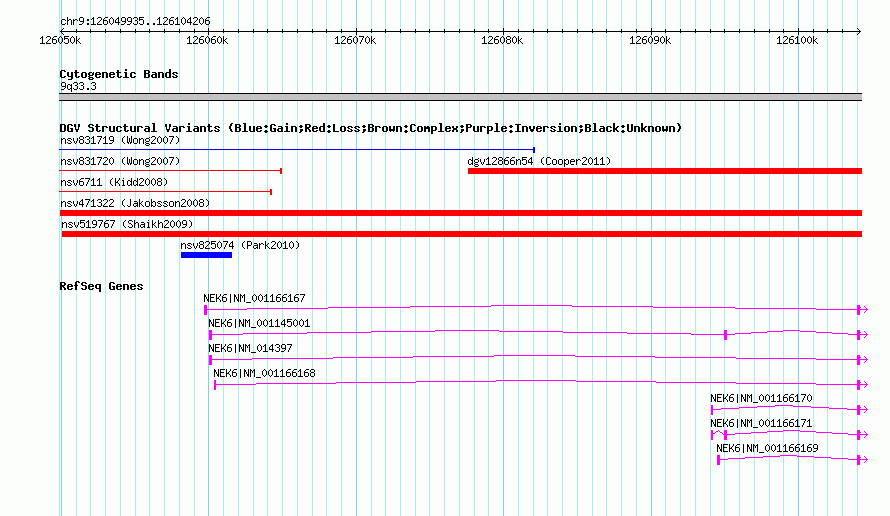
Task: Click the 126050k ruler tick label
Action: [60, 40]
